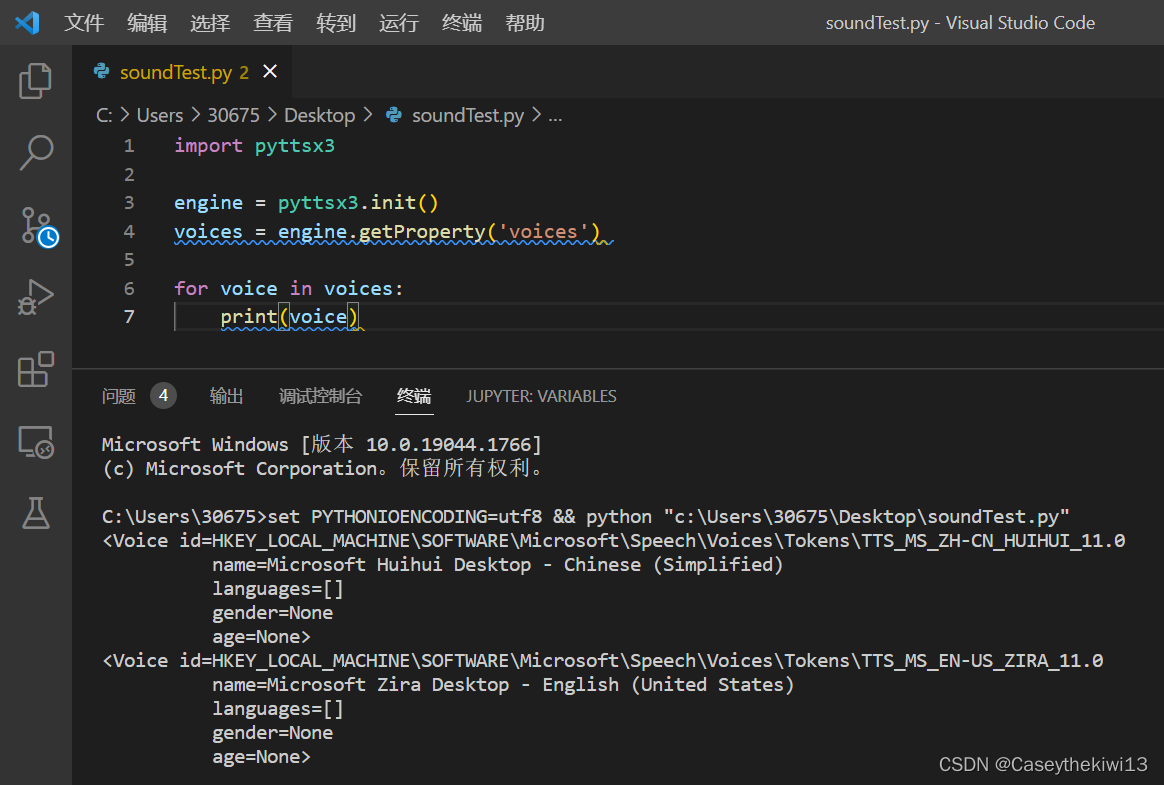Open the Extensions view icon

click(35, 369)
